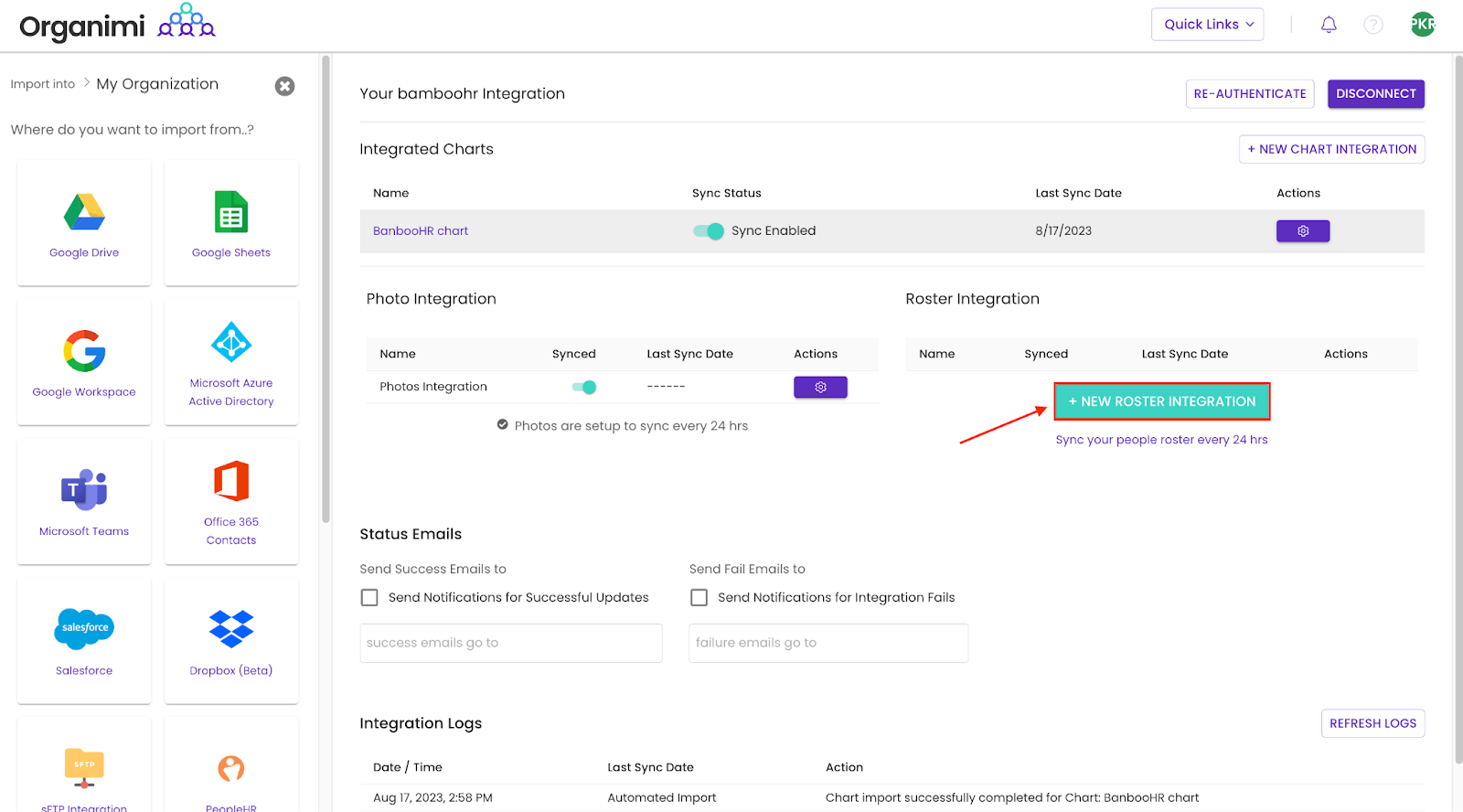Click the main page scrollbar
The height and width of the screenshot is (812, 1463).
[1458, 409]
